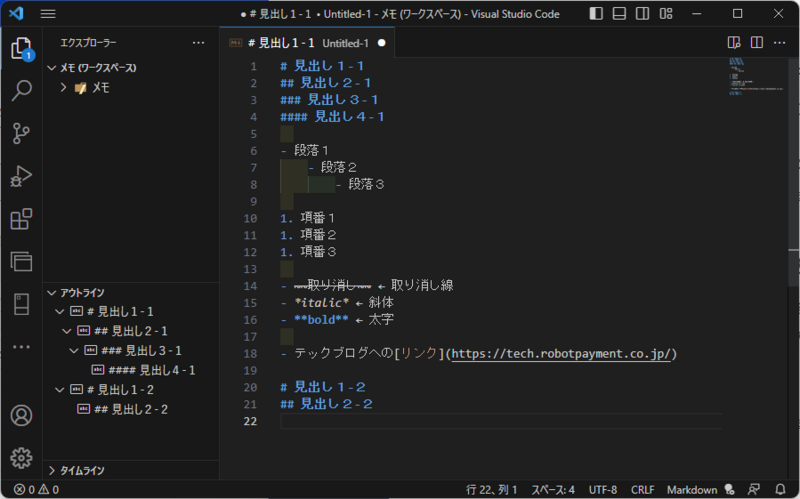Open Markdown preview to the side
The image size is (800, 499).
point(734,42)
